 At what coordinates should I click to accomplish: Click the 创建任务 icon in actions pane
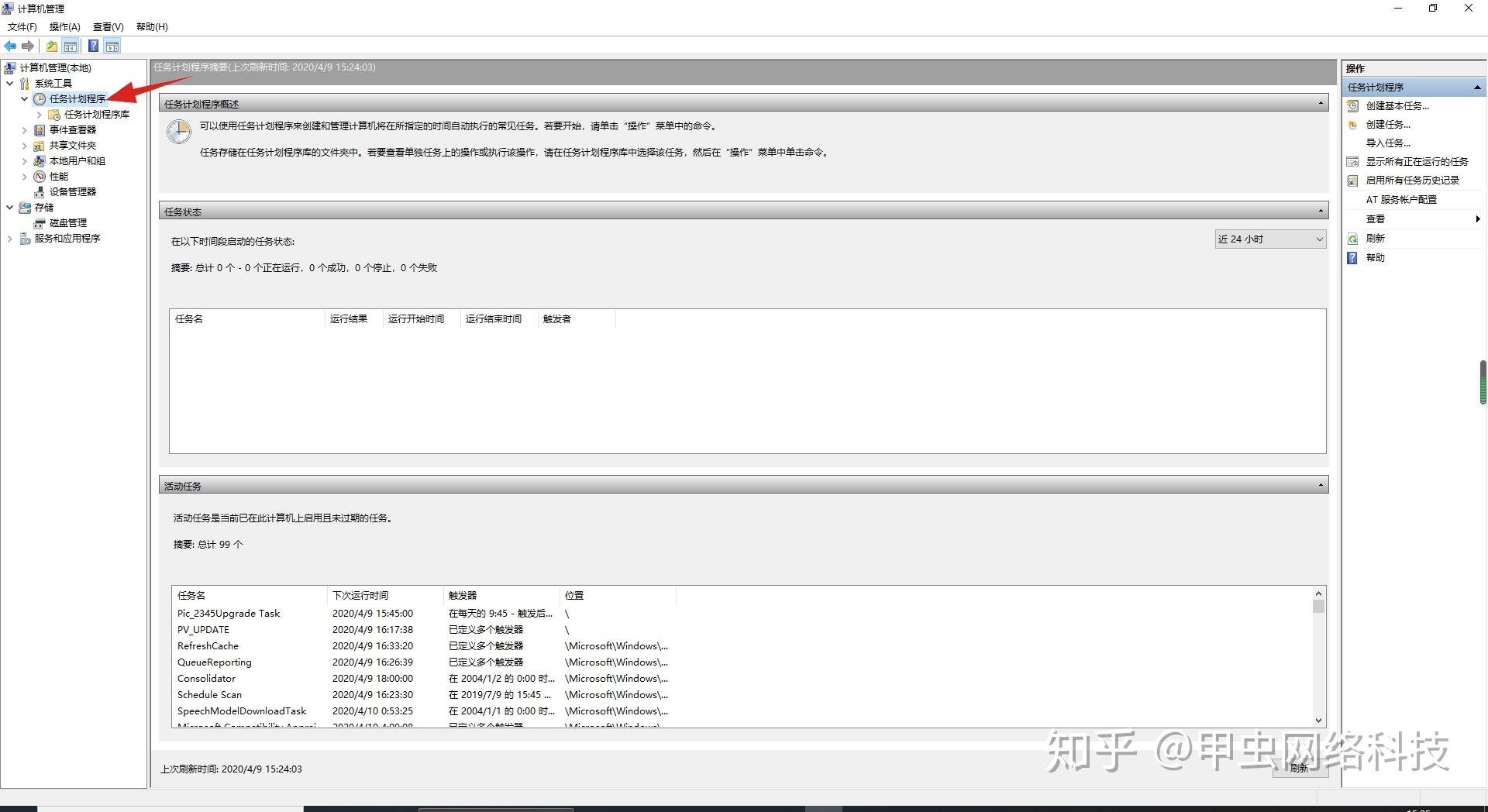(1353, 125)
